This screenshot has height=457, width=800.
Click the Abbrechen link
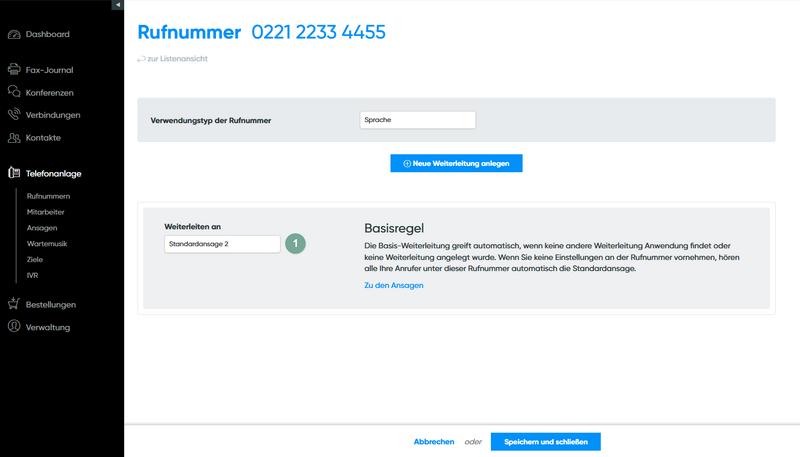click(434, 442)
